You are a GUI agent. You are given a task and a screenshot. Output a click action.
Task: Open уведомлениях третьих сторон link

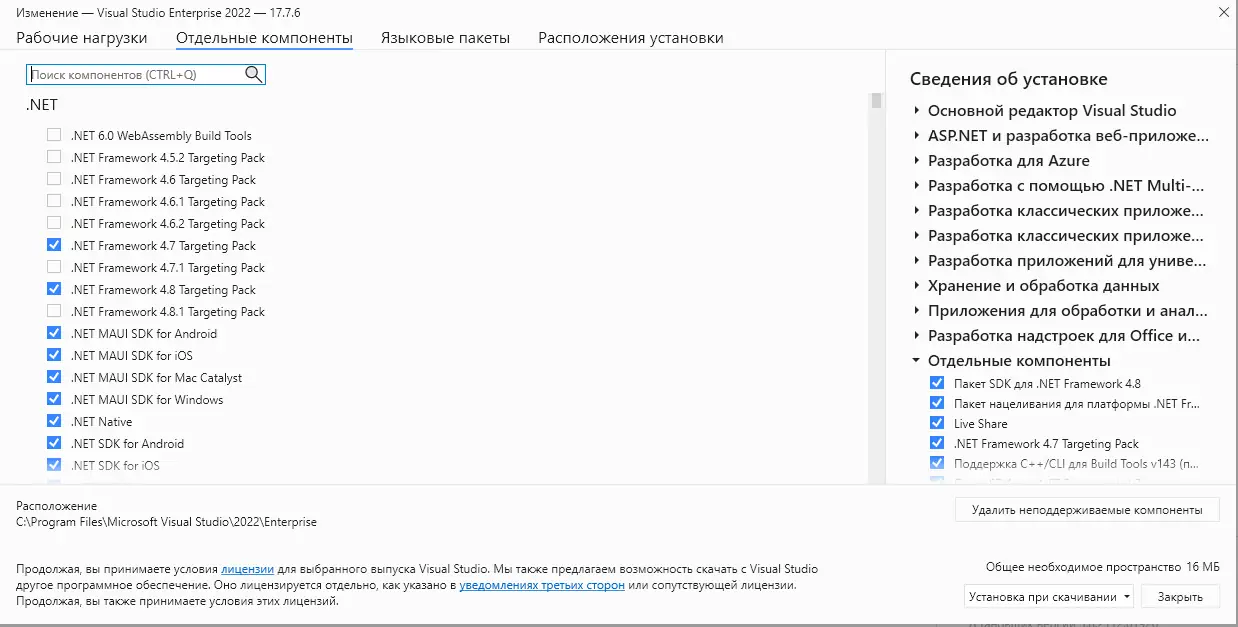pyautogui.click(x=542, y=585)
